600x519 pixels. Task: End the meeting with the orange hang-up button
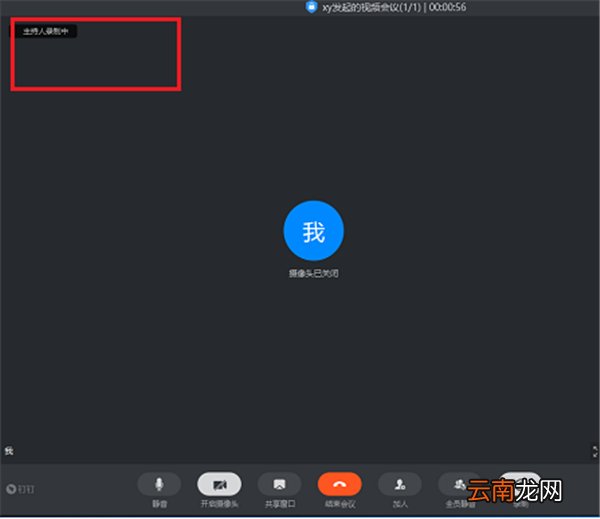340,484
